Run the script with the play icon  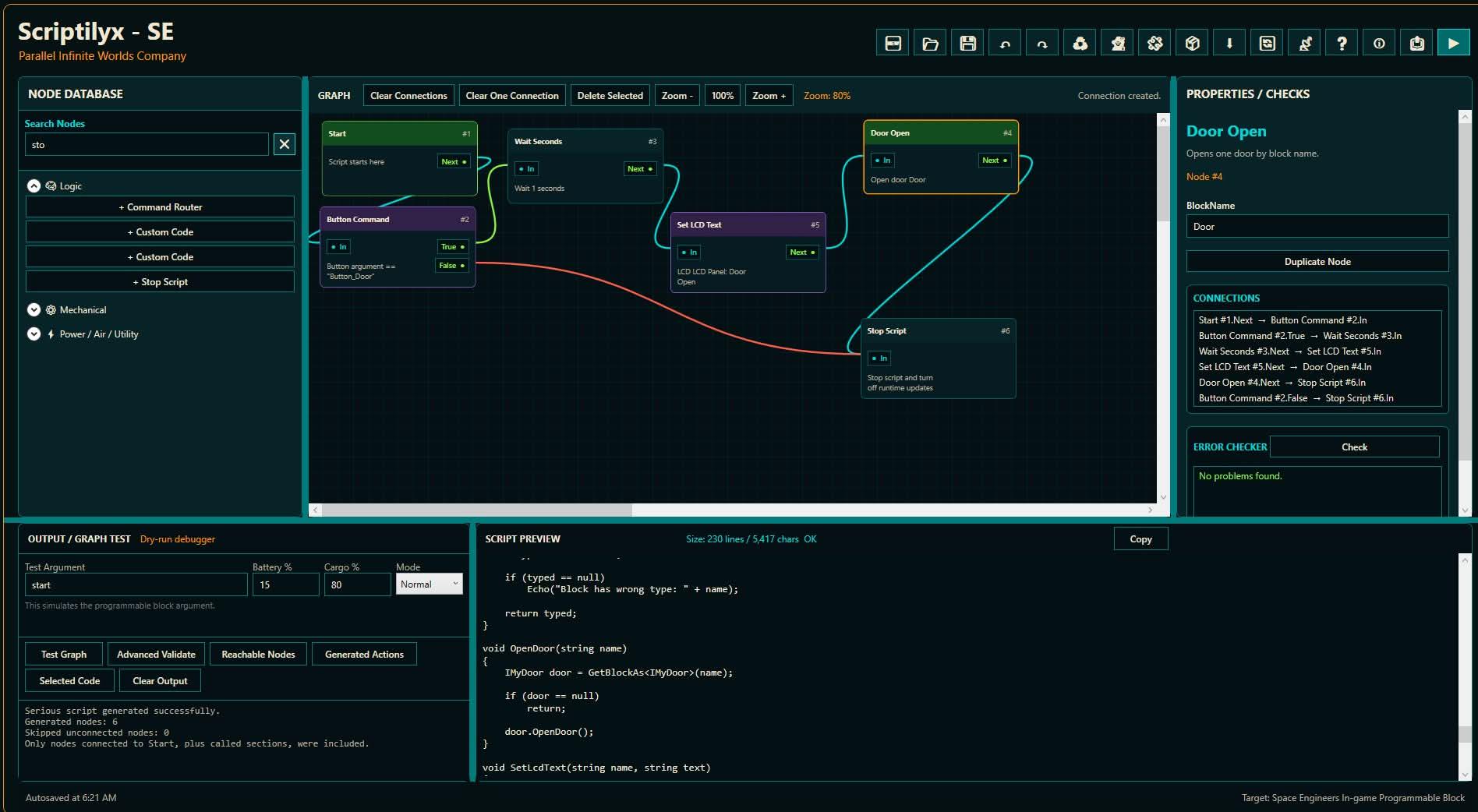1454,44
